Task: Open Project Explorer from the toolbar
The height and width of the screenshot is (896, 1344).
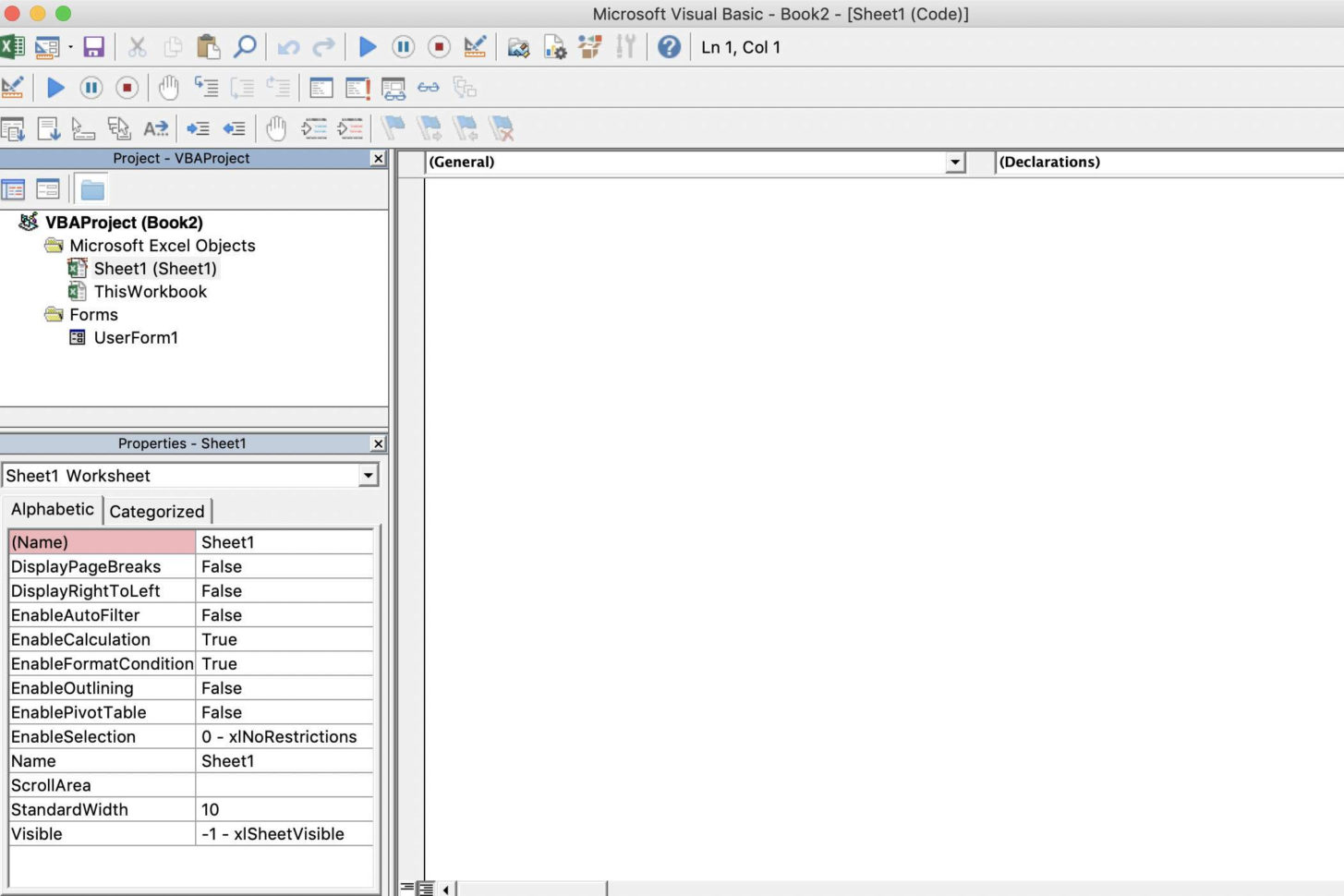Action: click(519, 46)
